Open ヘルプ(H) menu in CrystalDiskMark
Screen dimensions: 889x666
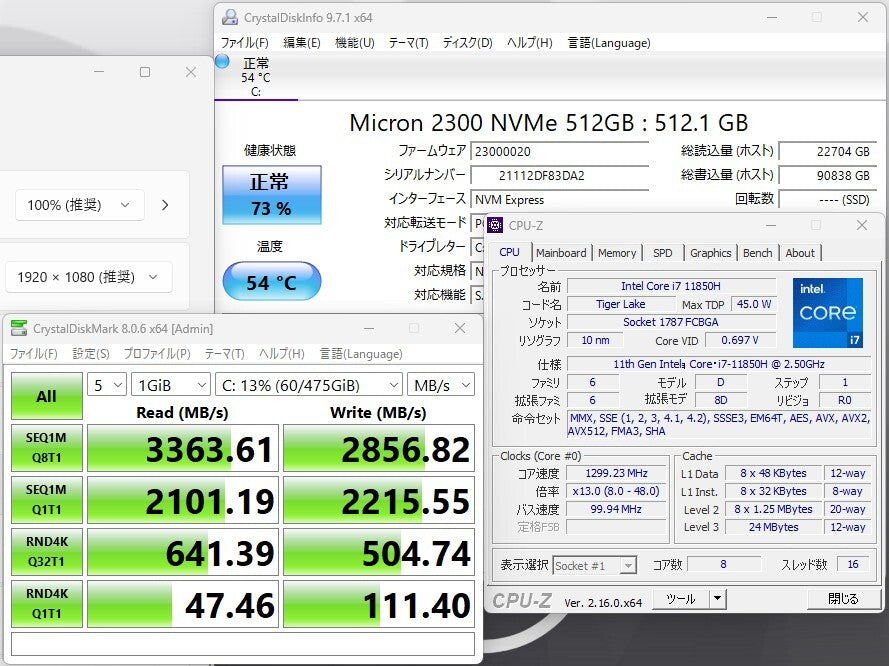click(282, 354)
